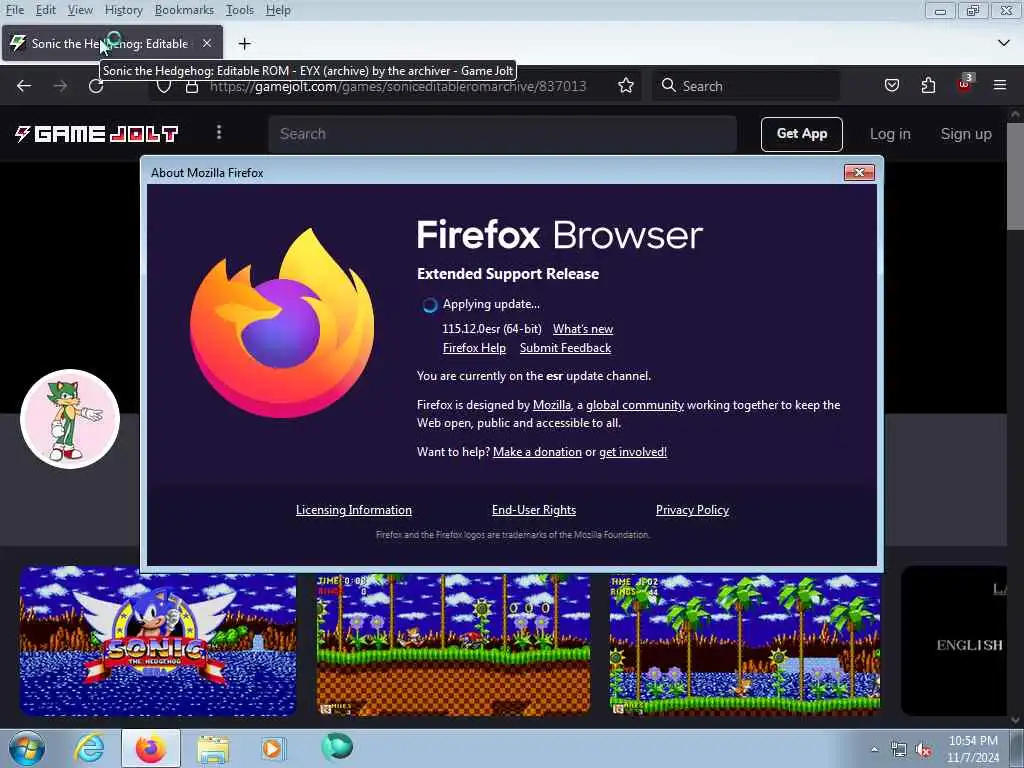This screenshot has height=768, width=1024.
Task: Click the network tray icon
Action: 899,750
